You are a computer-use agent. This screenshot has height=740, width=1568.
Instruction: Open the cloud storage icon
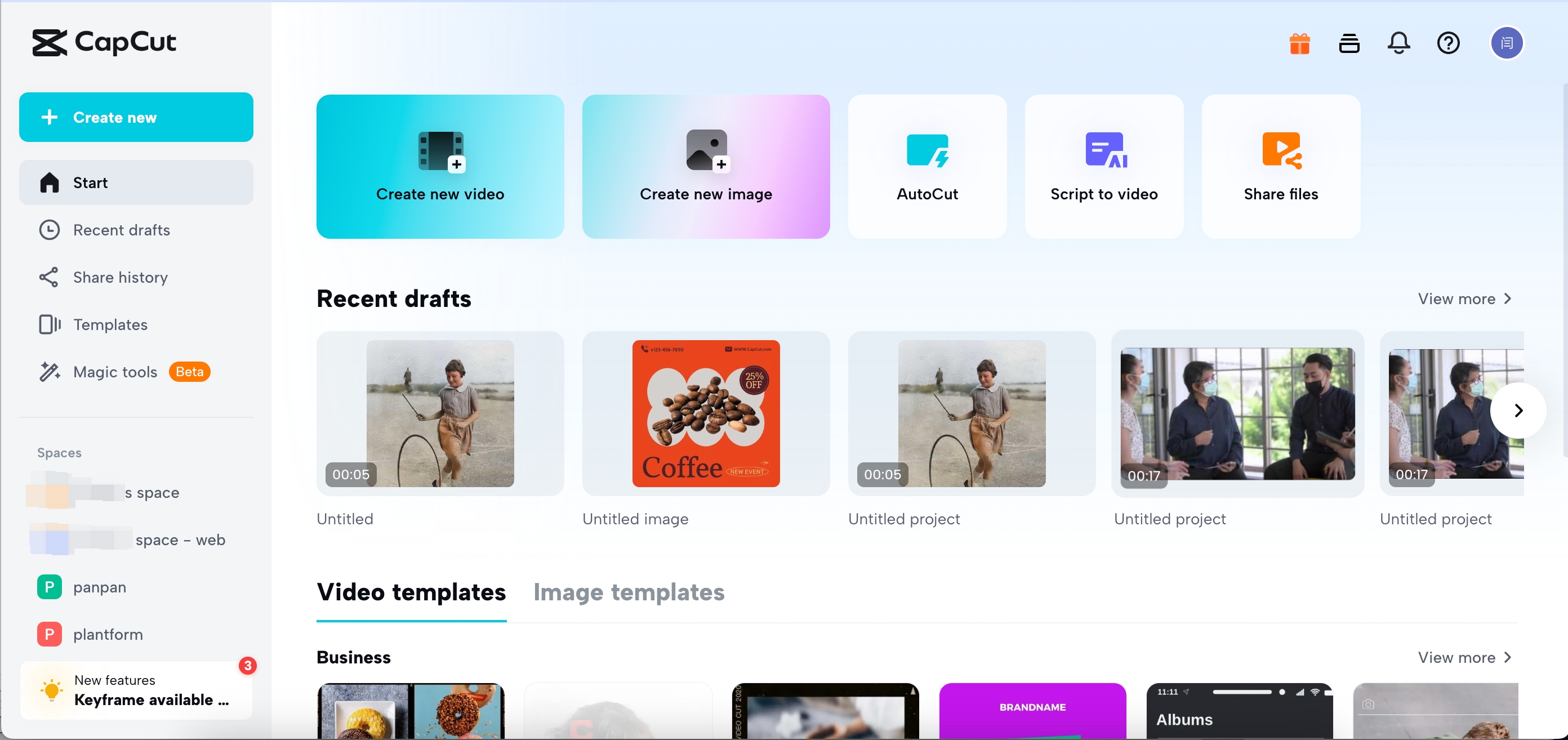coord(1349,43)
